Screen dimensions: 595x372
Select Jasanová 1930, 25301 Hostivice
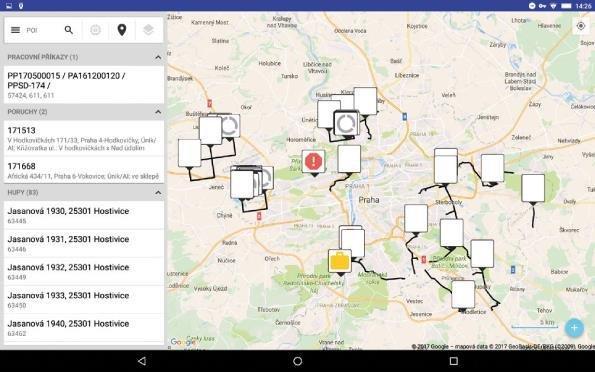pyautogui.click(x=84, y=215)
